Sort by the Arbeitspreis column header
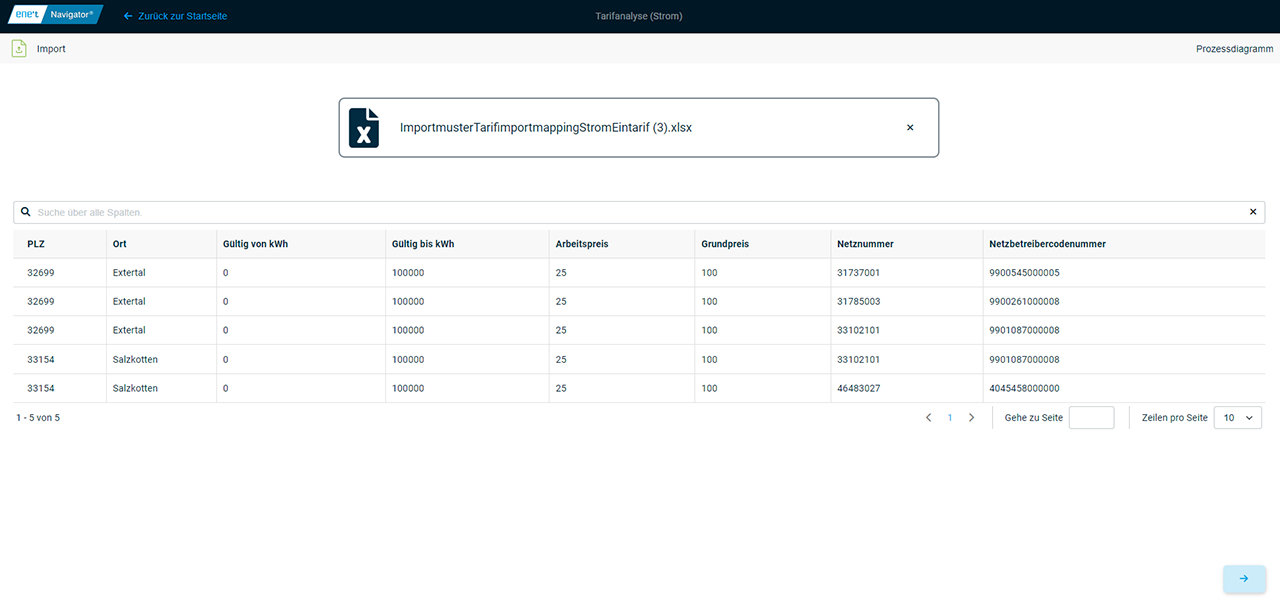This screenshot has height=606, width=1280. (582, 244)
